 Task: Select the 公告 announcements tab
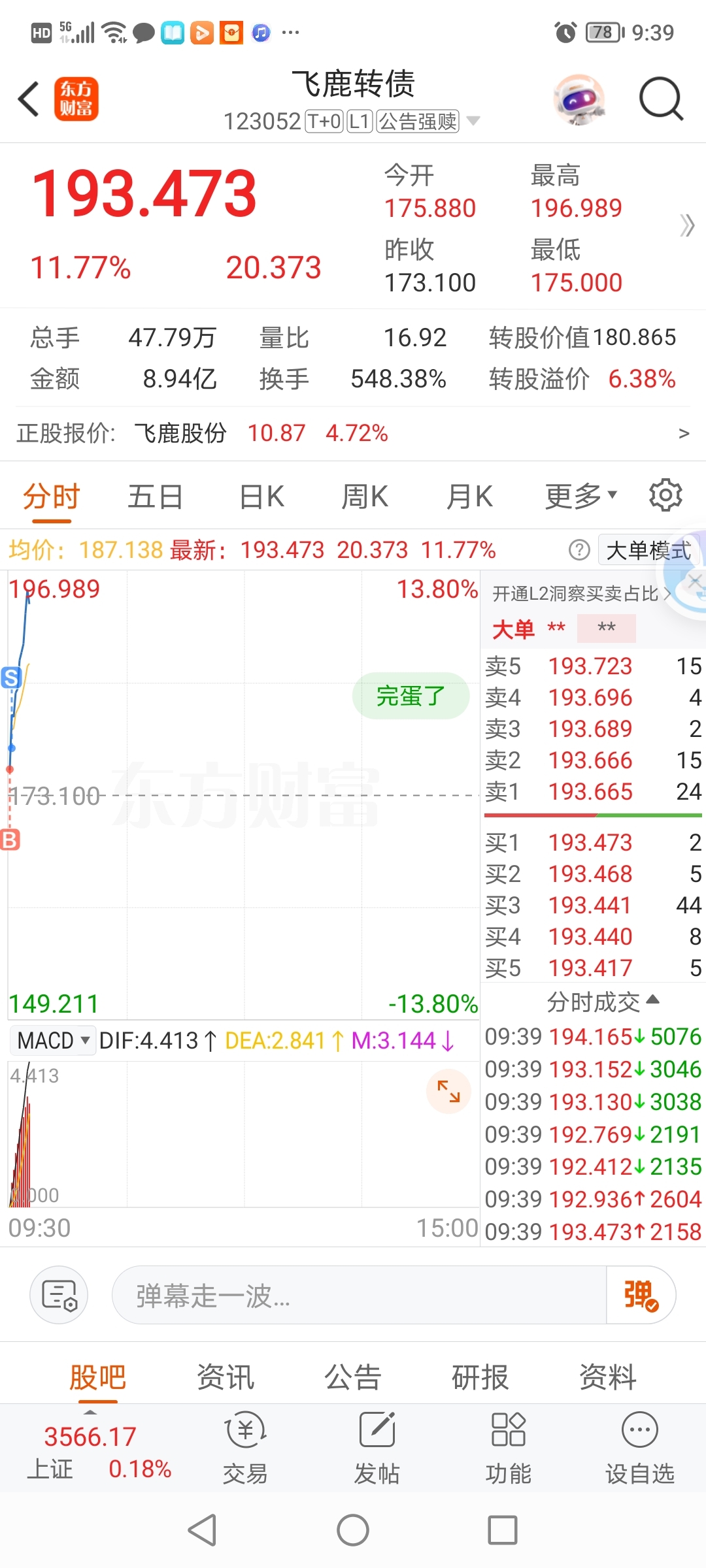click(x=353, y=1377)
